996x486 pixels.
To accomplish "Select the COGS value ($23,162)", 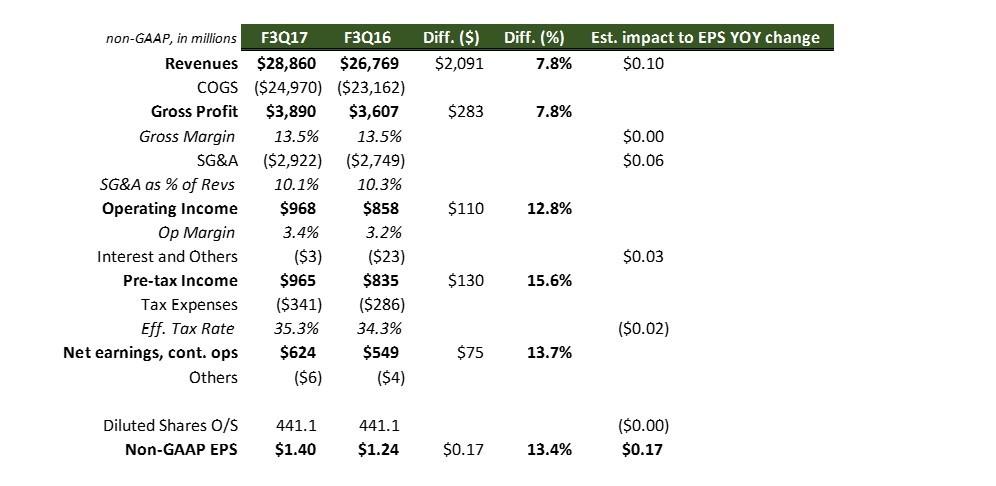I will (370, 88).
